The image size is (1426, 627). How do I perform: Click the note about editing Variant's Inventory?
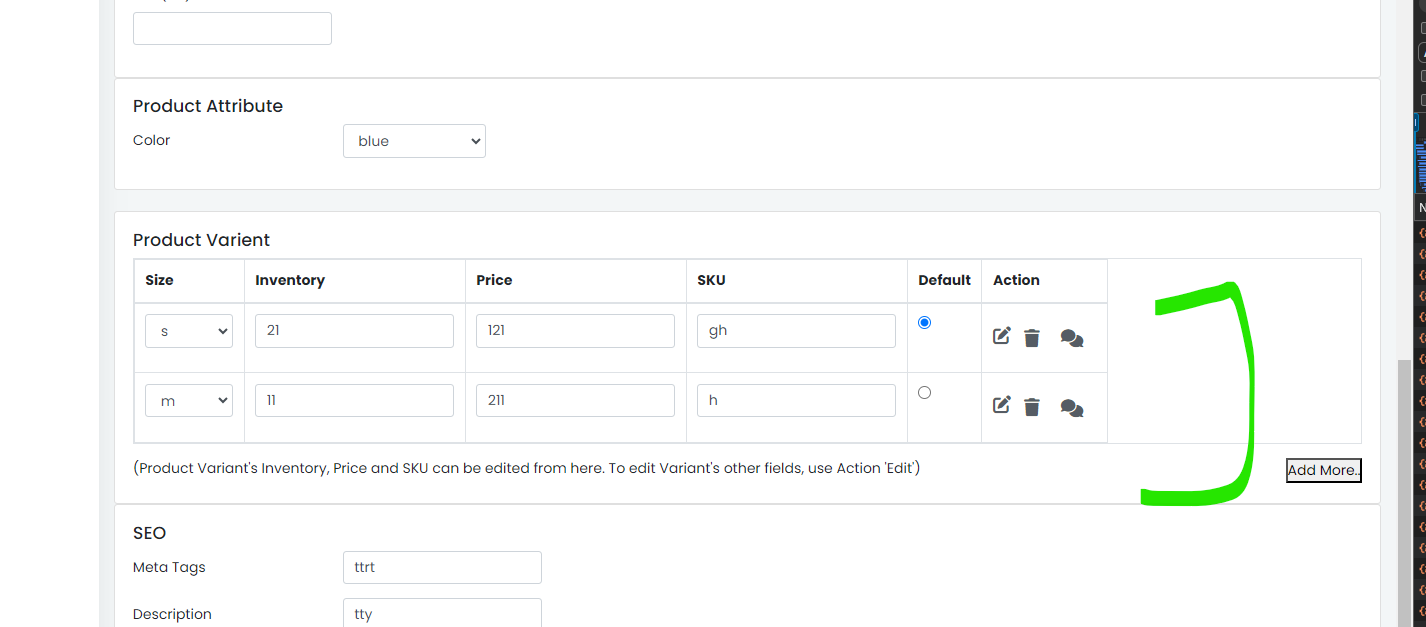point(527,468)
